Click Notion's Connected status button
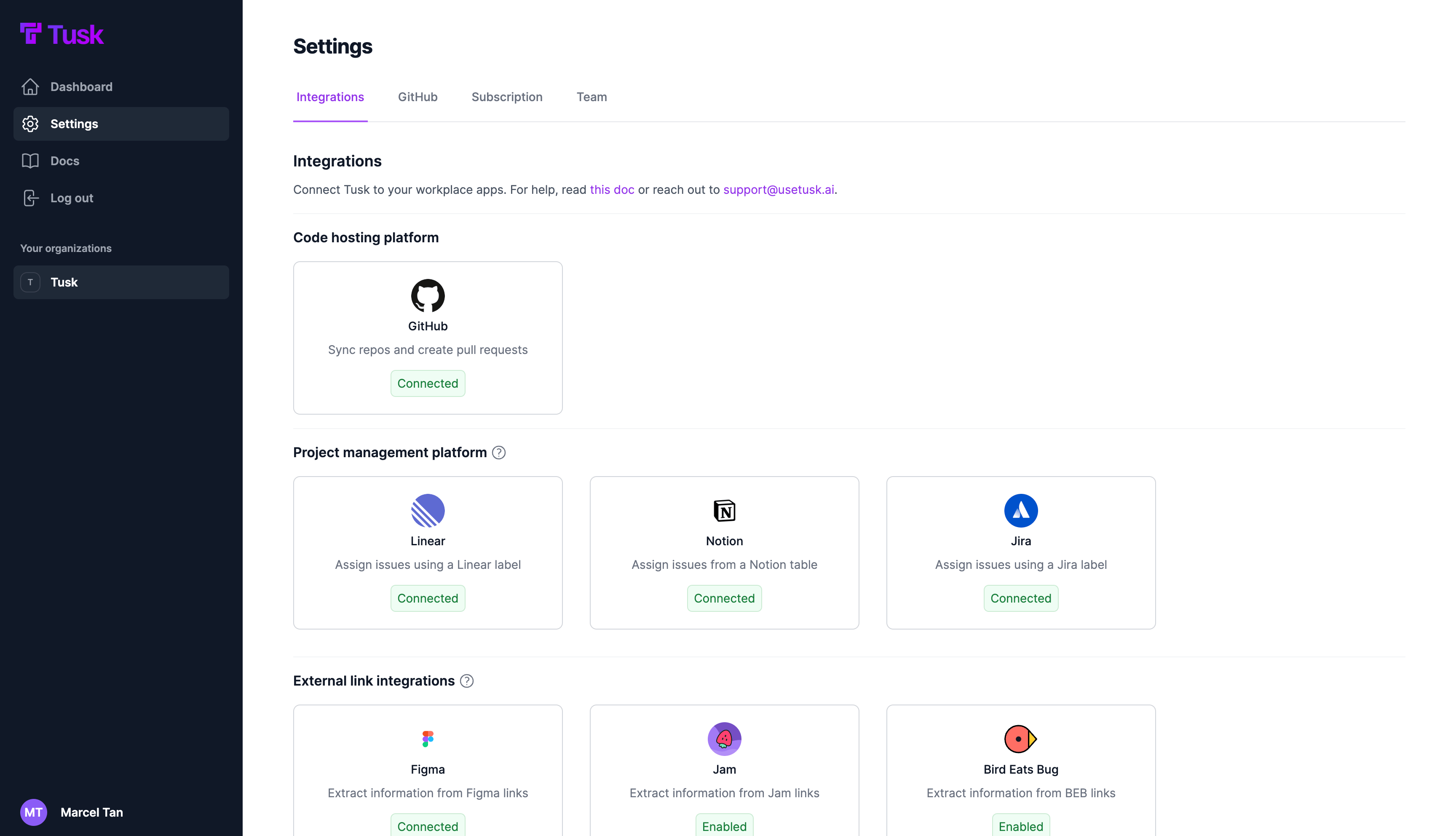1456x836 pixels. [x=724, y=598]
